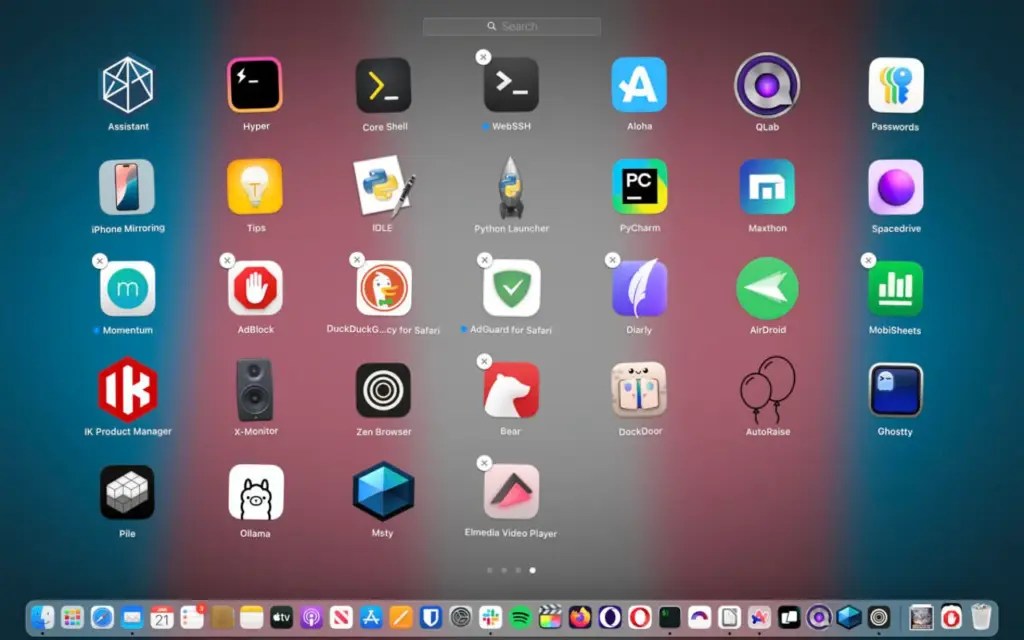This screenshot has height=640, width=1024.
Task: Open Safari in the Dock
Action: click(x=102, y=617)
